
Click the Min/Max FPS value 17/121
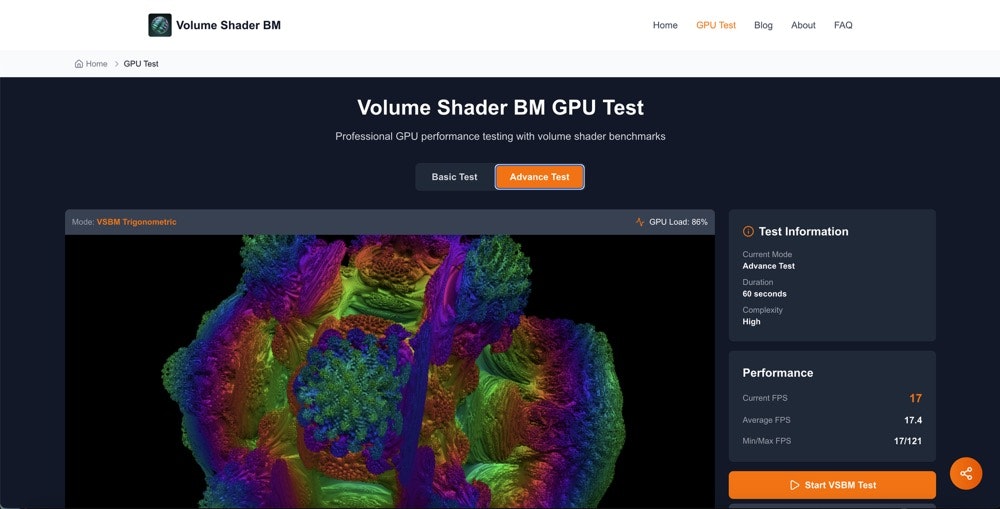click(x=908, y=441)
